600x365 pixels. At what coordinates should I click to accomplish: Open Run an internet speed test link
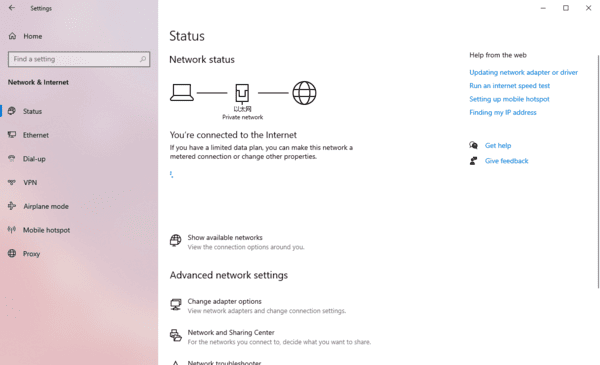click(509, 86)
